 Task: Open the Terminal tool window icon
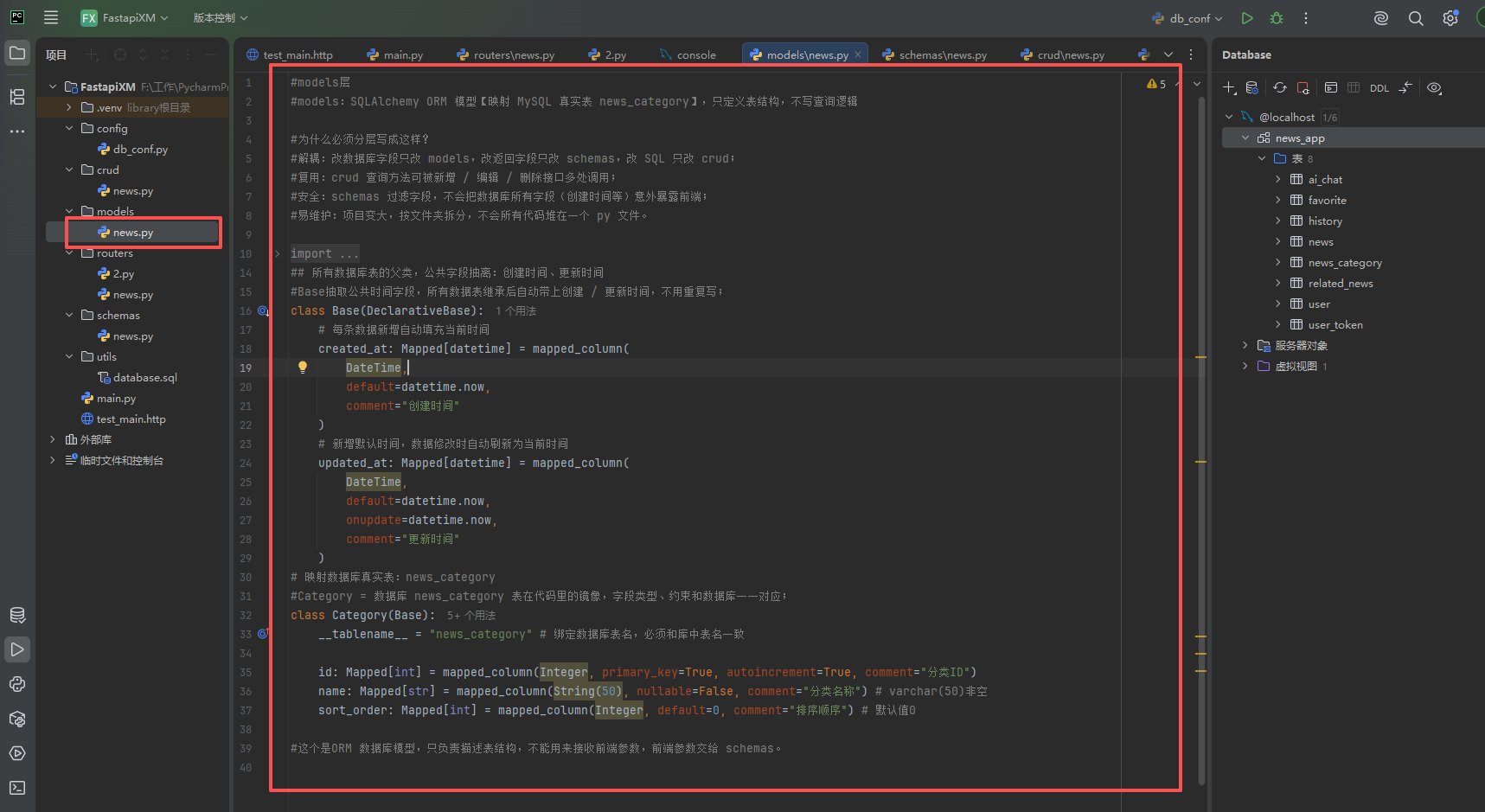tap(17, 788)
